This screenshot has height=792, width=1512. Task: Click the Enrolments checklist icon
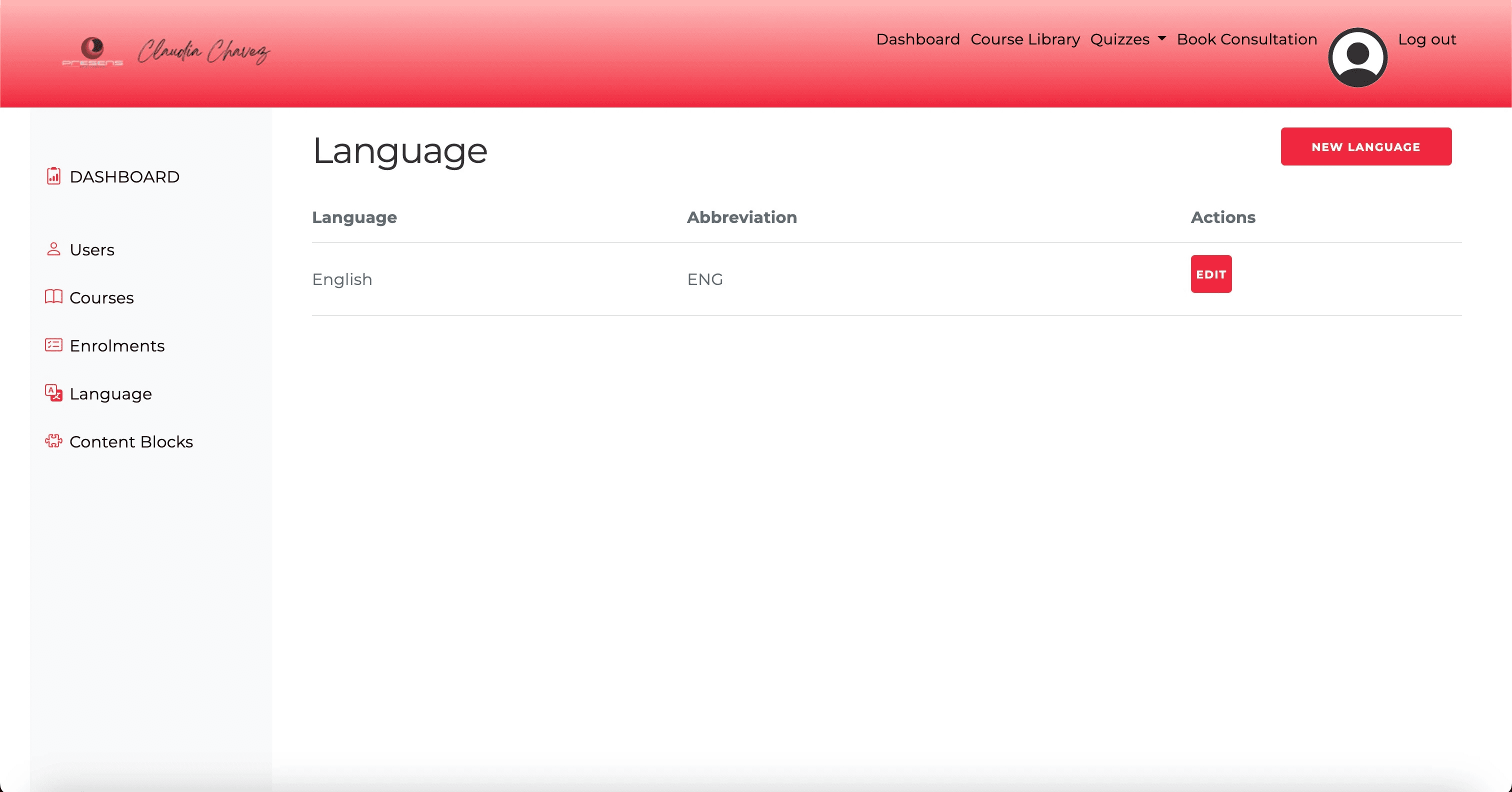[53, 345]
